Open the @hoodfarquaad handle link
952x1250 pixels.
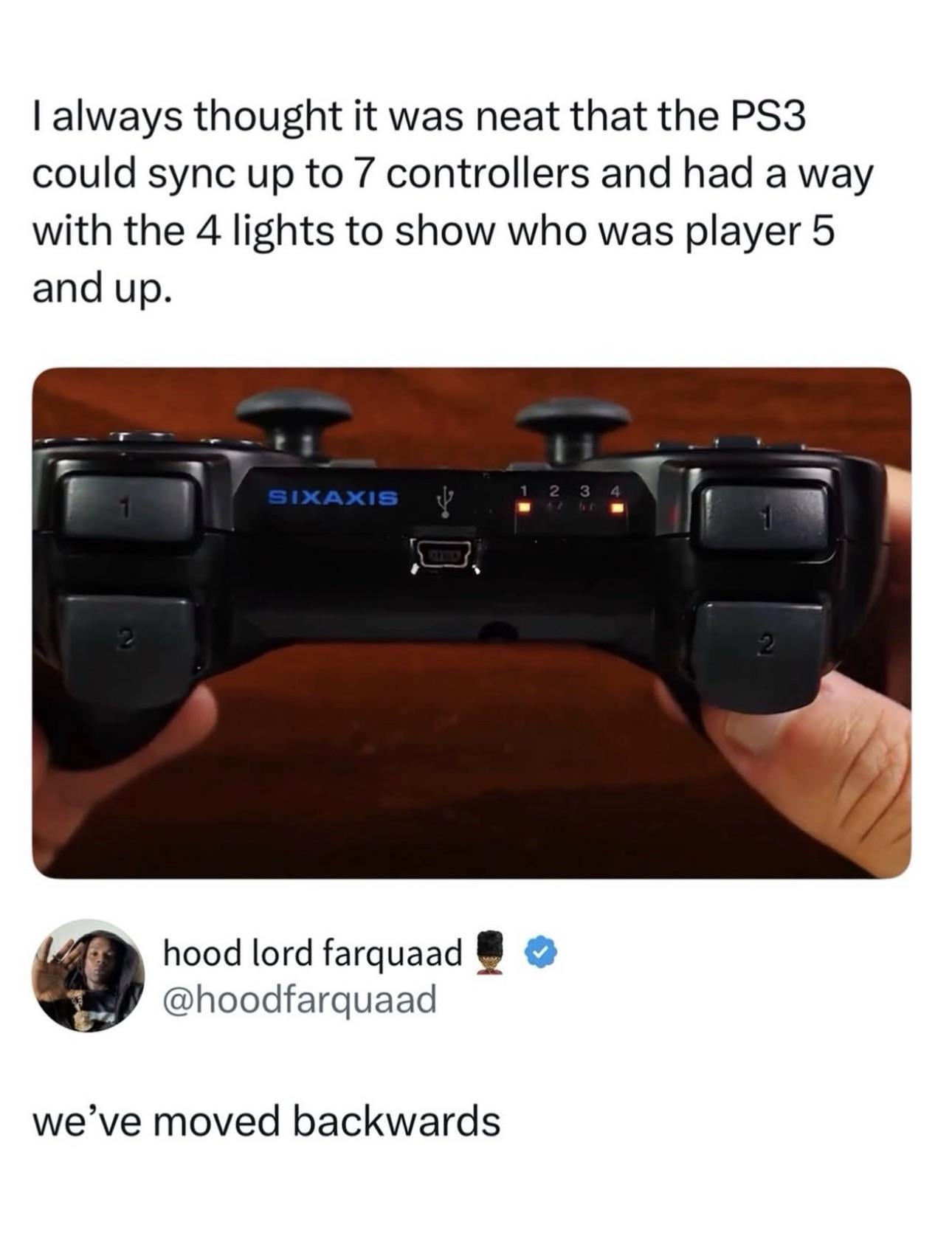(300, 1000)
